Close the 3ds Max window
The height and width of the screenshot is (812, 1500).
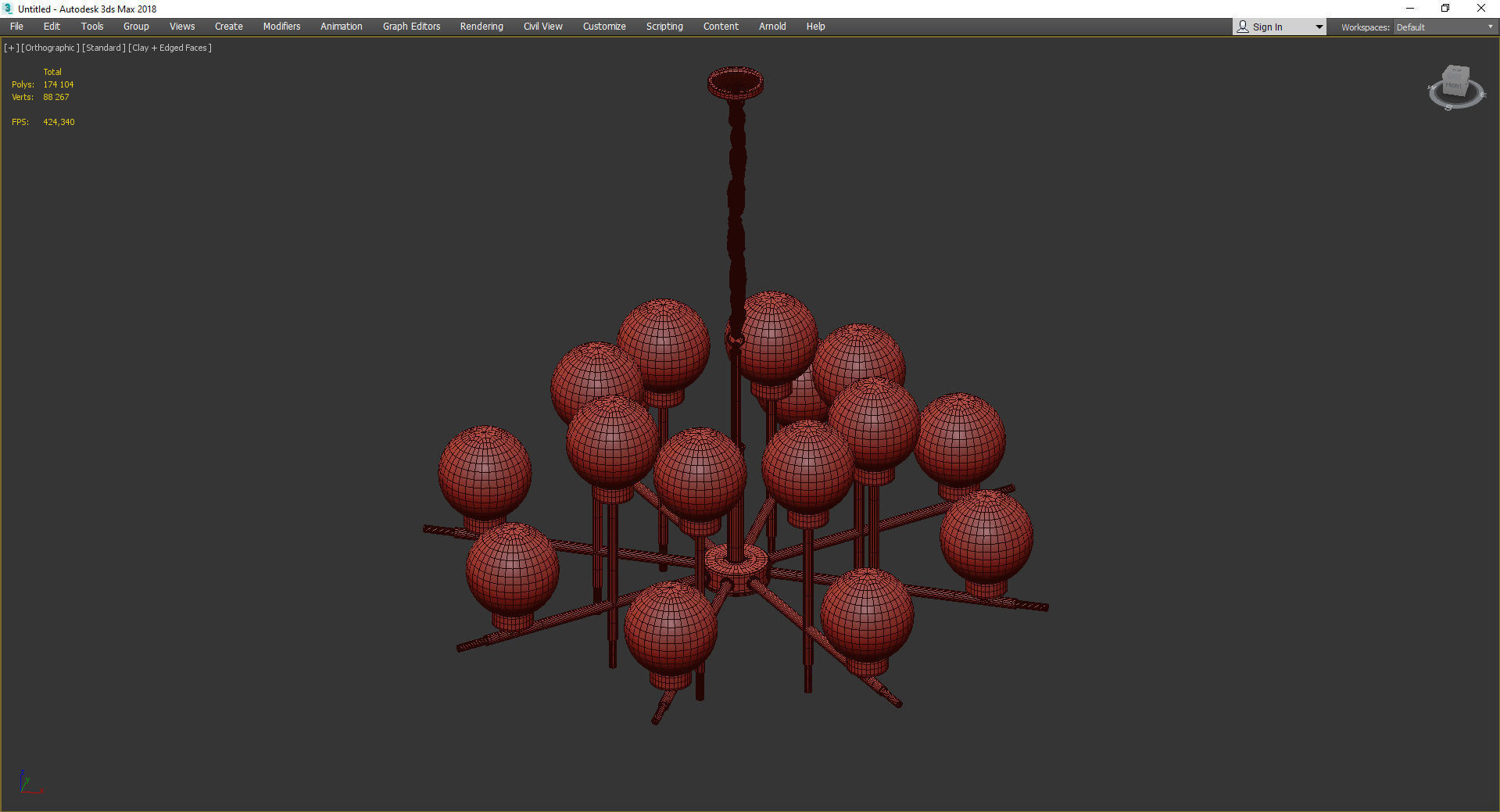pyautogui.click(x=1481, y=9)
